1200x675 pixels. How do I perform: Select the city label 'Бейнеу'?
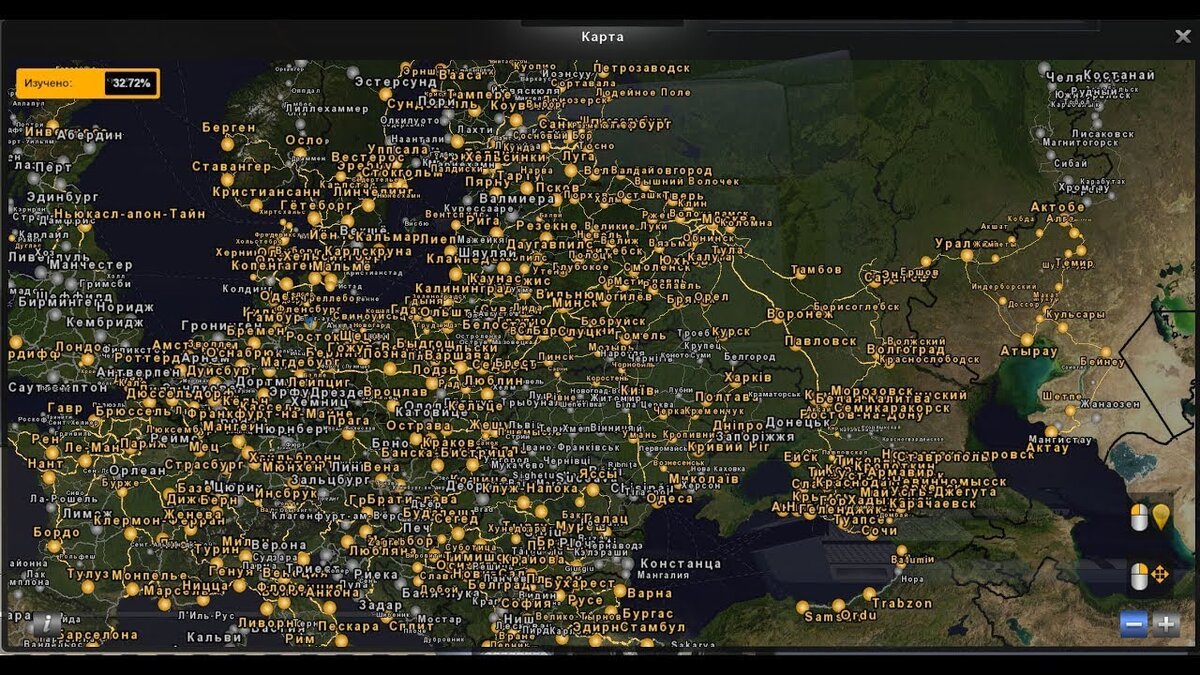1102,360
